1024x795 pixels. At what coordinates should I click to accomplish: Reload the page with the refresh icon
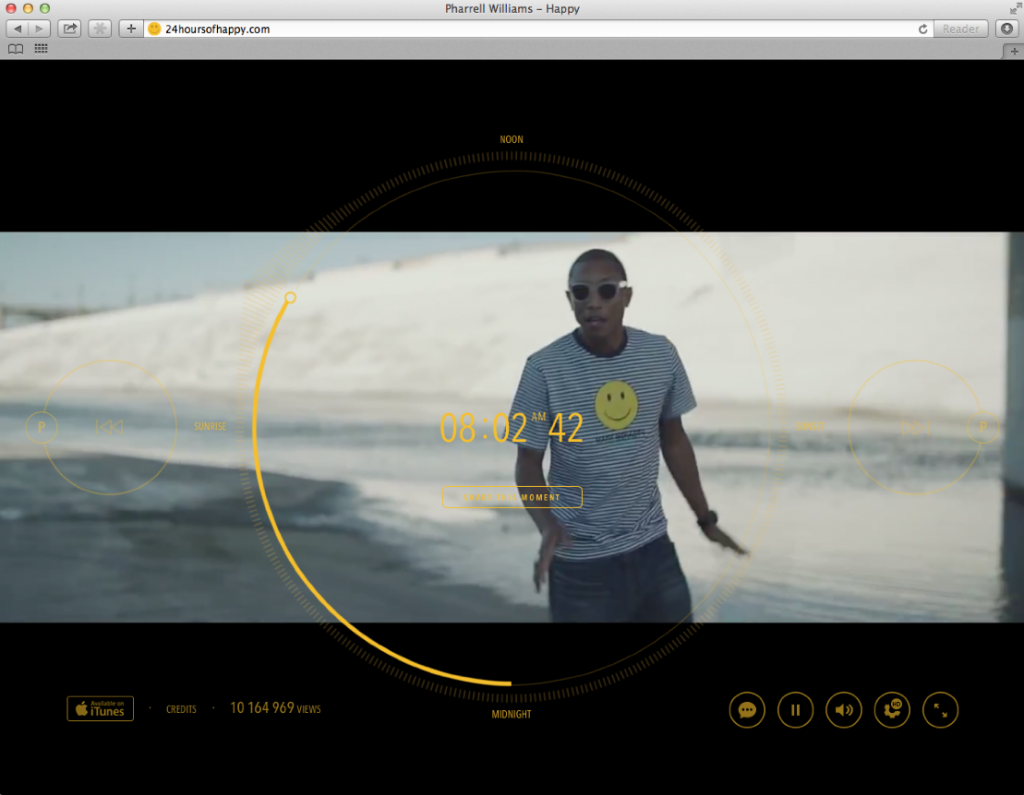[x=923, y=29]
